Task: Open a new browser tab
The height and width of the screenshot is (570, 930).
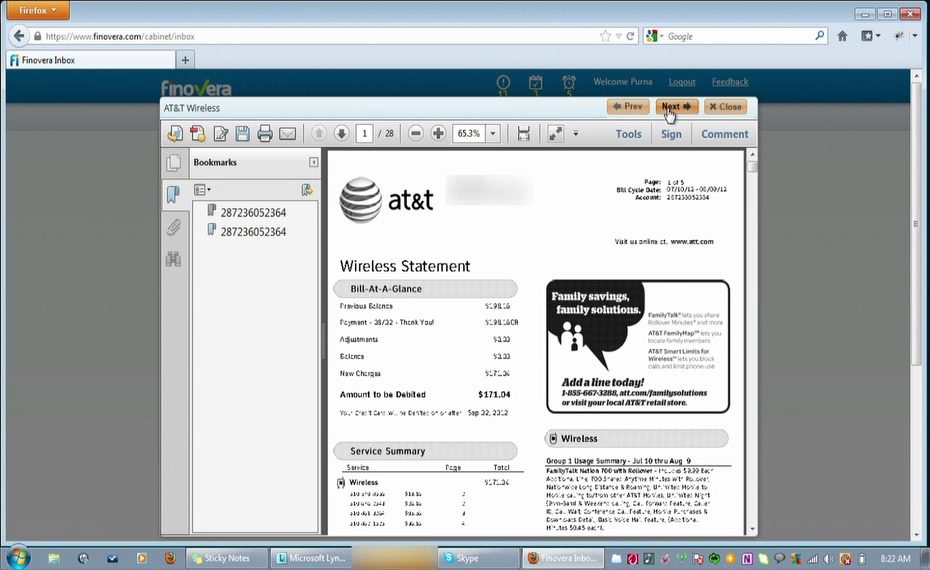Action: click(185, 60)
